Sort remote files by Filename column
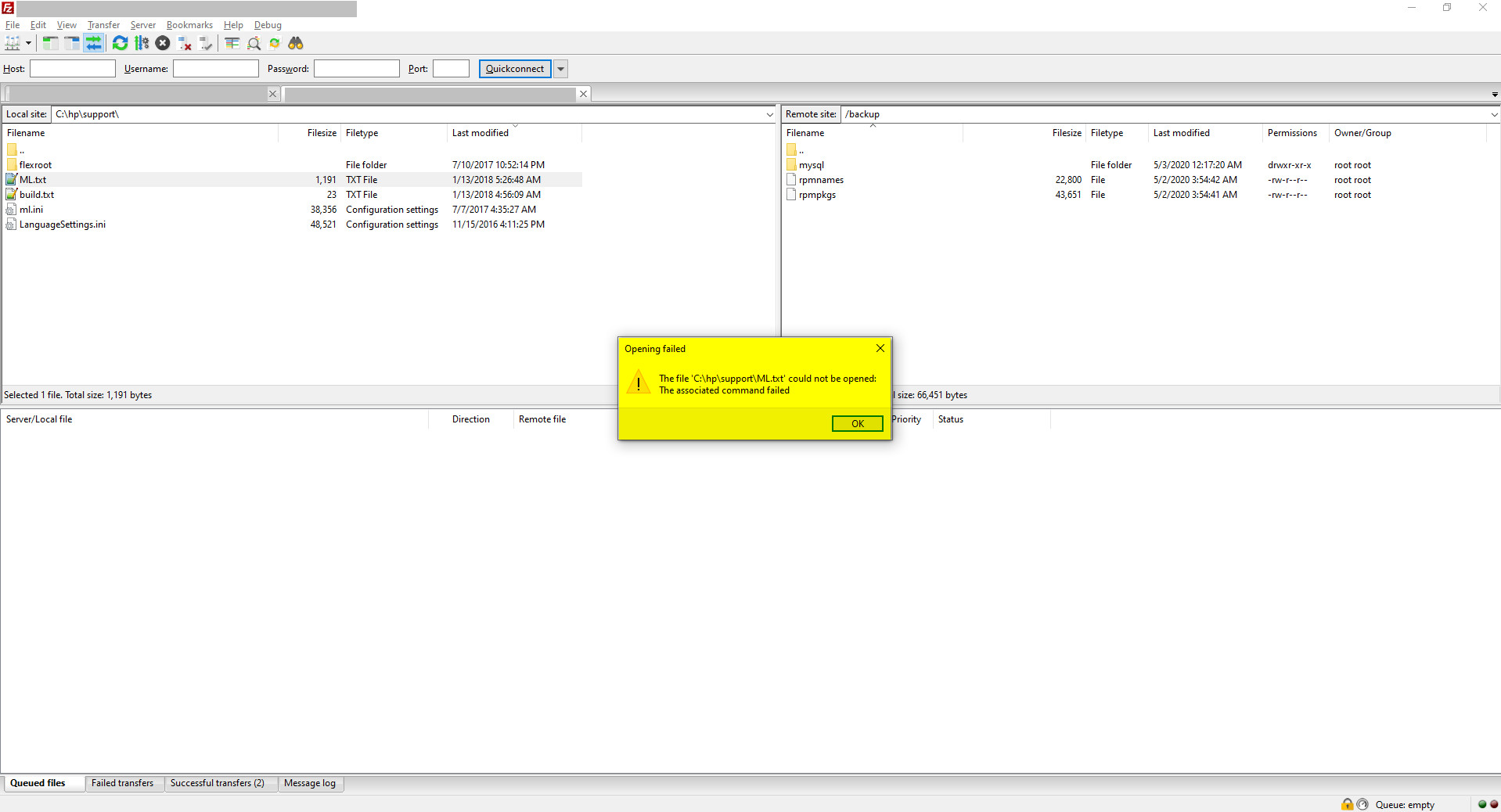The image size is (1501, 812). (x=873, y=133)
